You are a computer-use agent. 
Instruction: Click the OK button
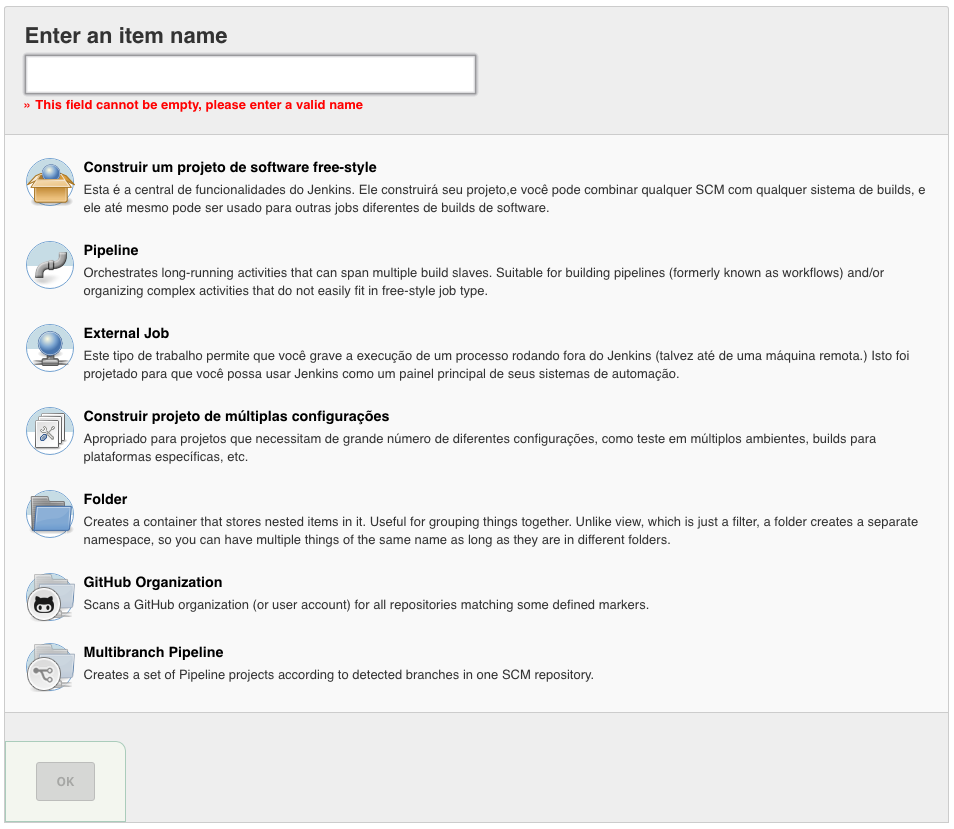(65, 782)
